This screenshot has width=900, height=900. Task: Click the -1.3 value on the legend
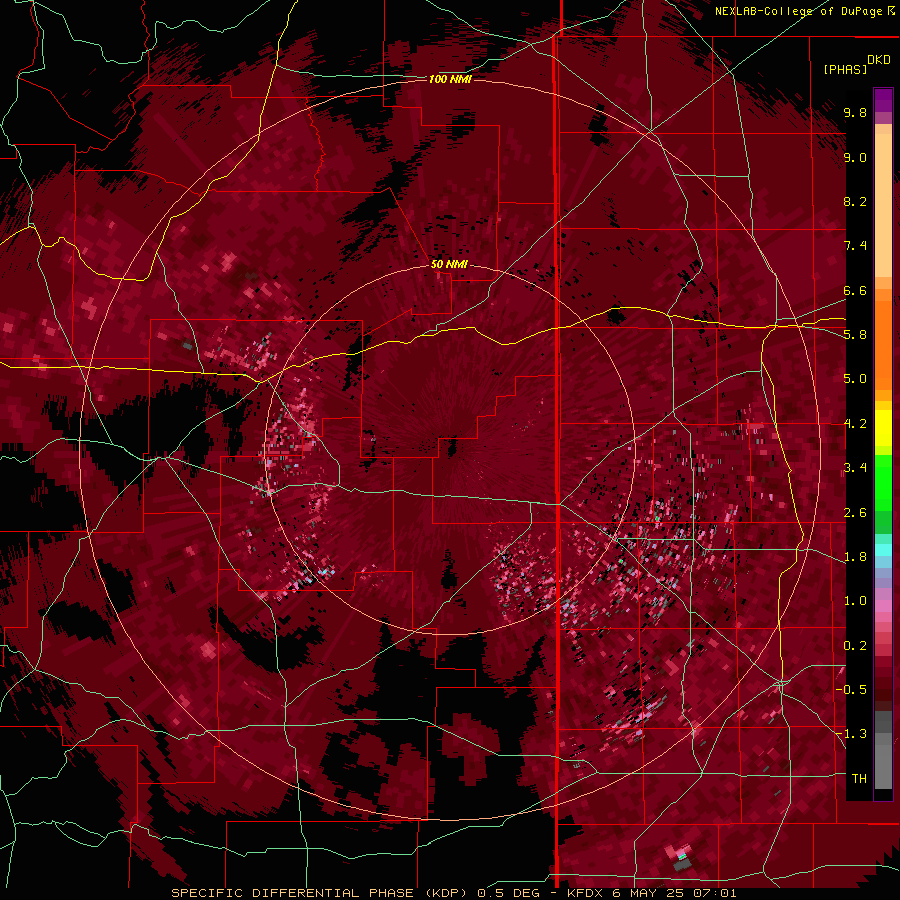851,734
